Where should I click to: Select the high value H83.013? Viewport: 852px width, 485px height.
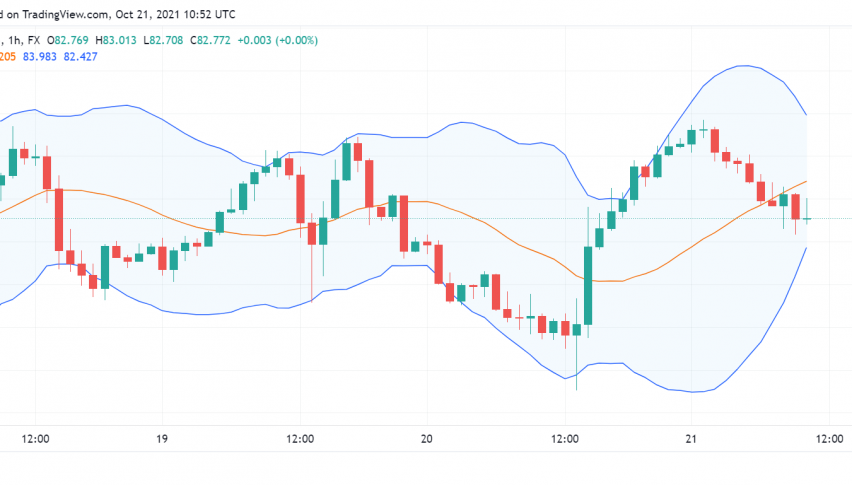[x=116, y=40]
